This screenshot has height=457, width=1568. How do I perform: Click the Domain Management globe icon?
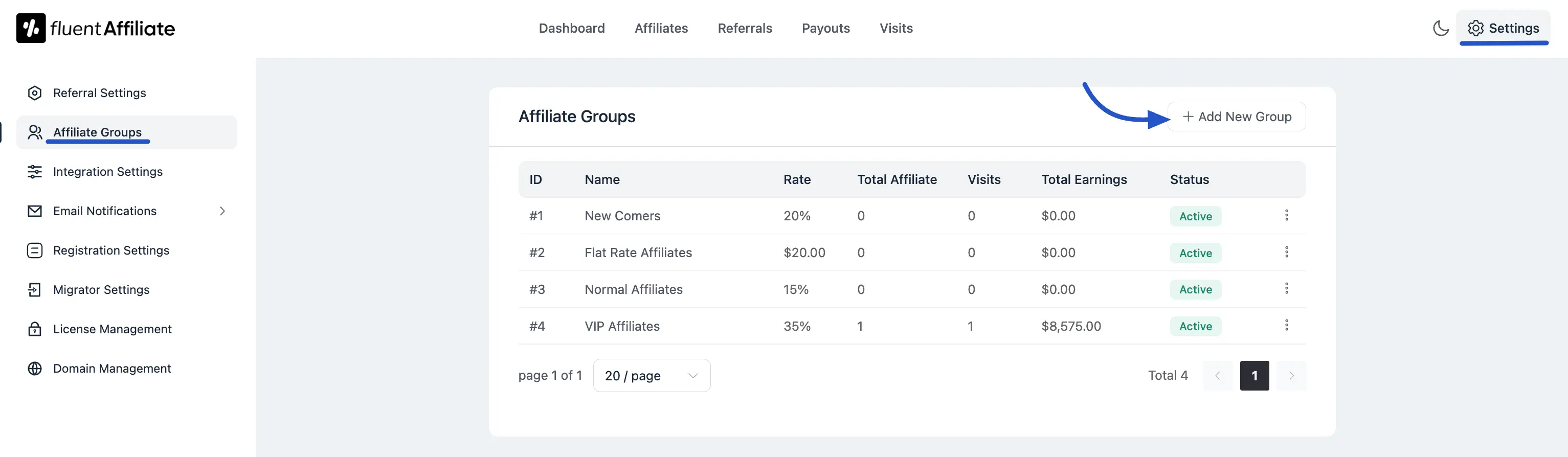click(x=35, y=369)
